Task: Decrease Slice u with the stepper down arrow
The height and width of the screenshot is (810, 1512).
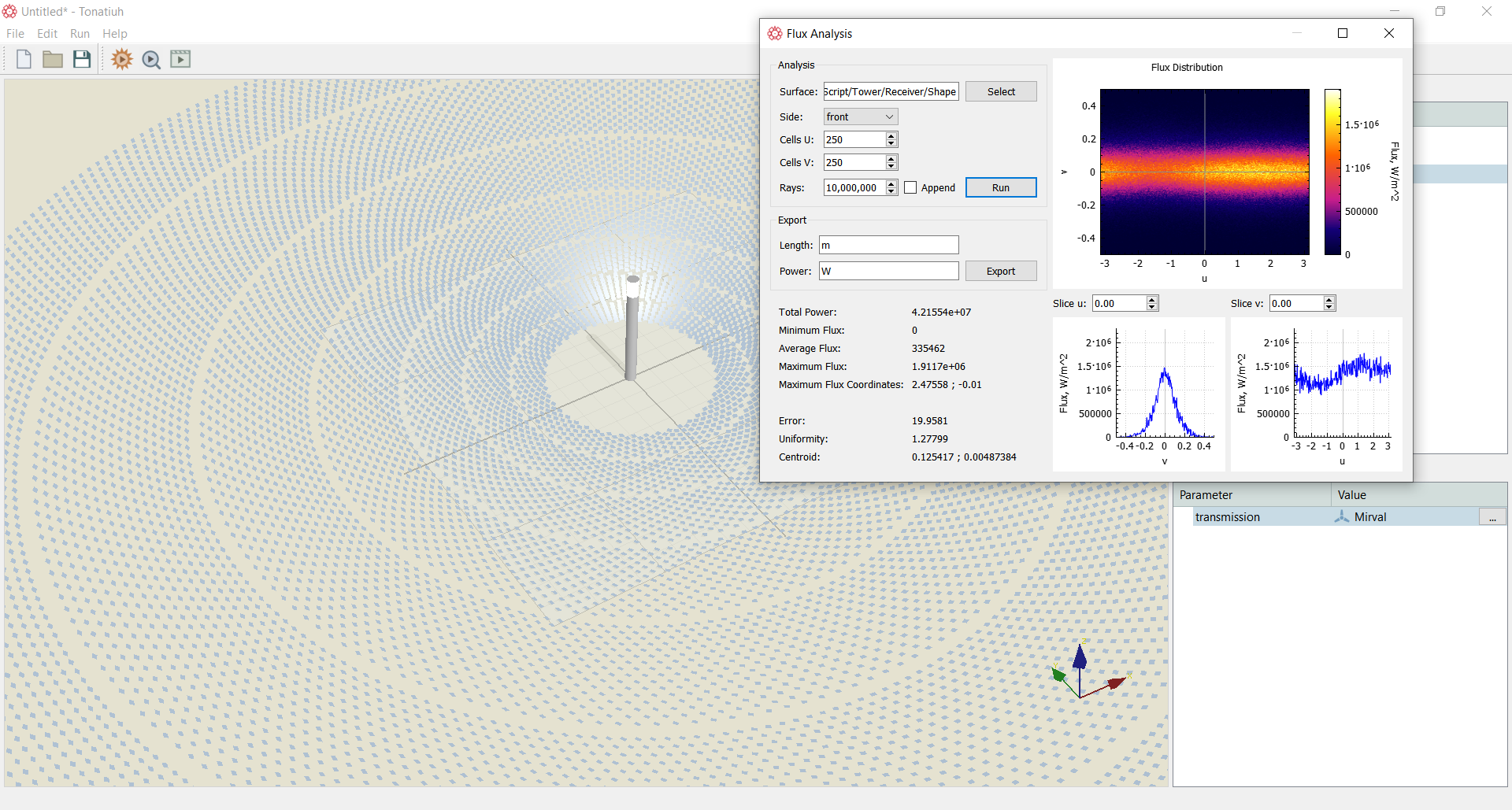Action: pos(1152,307)
